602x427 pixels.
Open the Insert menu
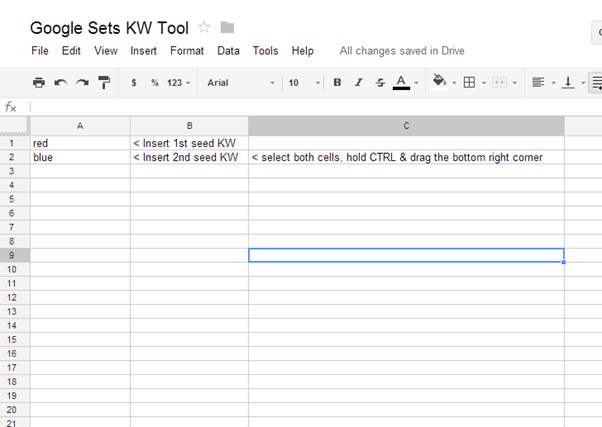(143, 51)
